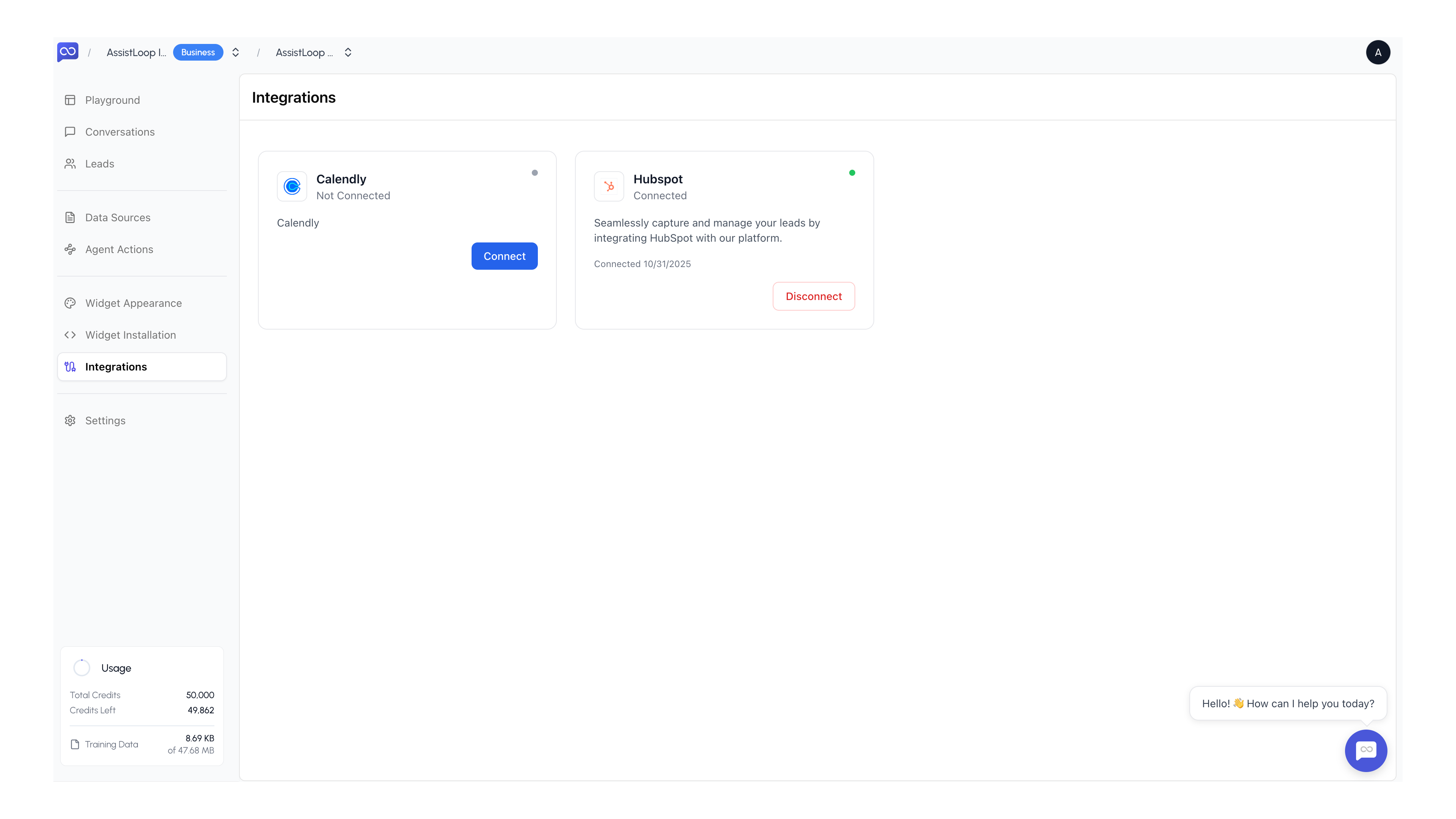Click the Widget Appearance palette icon
Screen dimensions: 1456x819
click(x=70, y=303)
